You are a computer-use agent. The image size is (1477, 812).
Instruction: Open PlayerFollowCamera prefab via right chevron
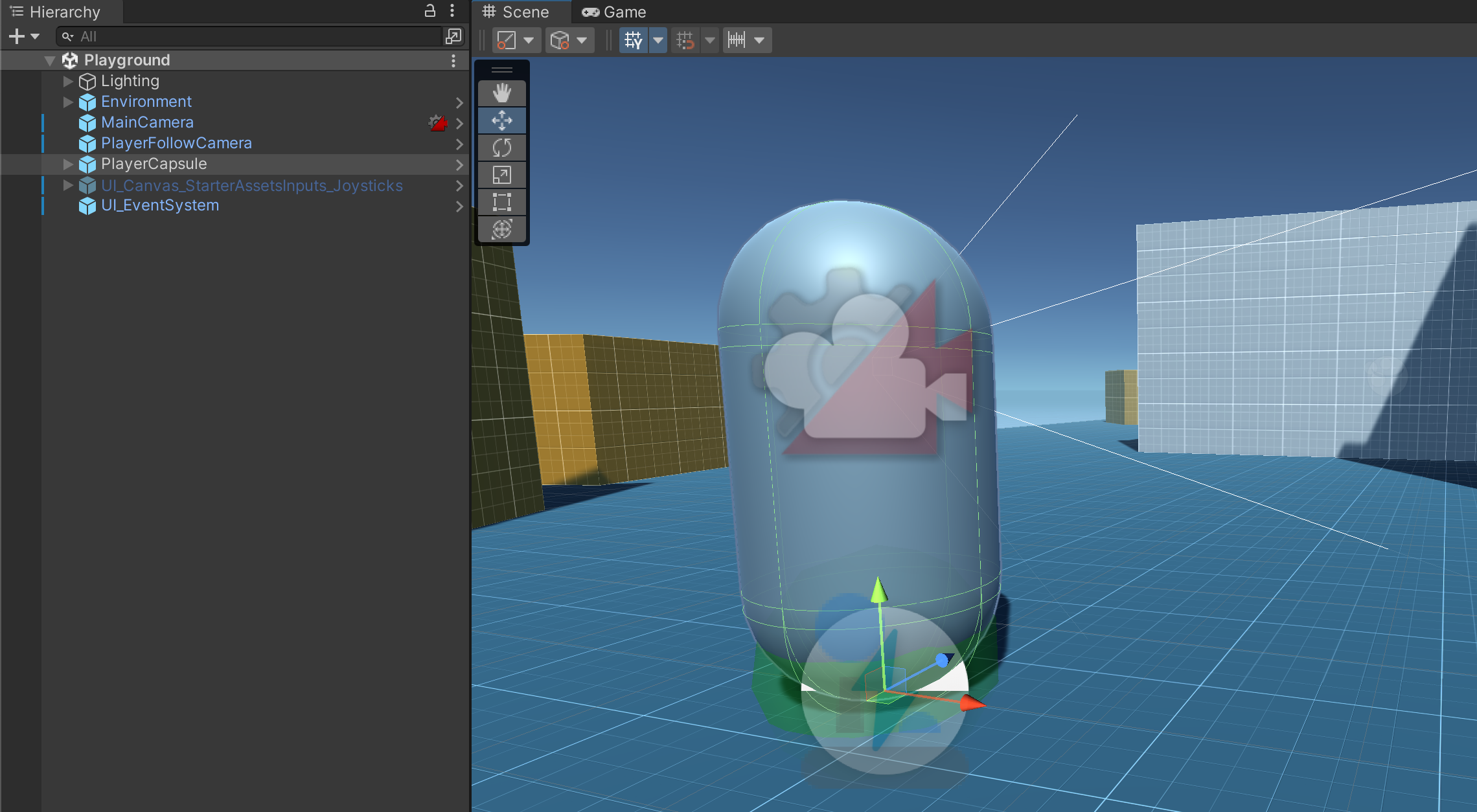pos(459,144)
